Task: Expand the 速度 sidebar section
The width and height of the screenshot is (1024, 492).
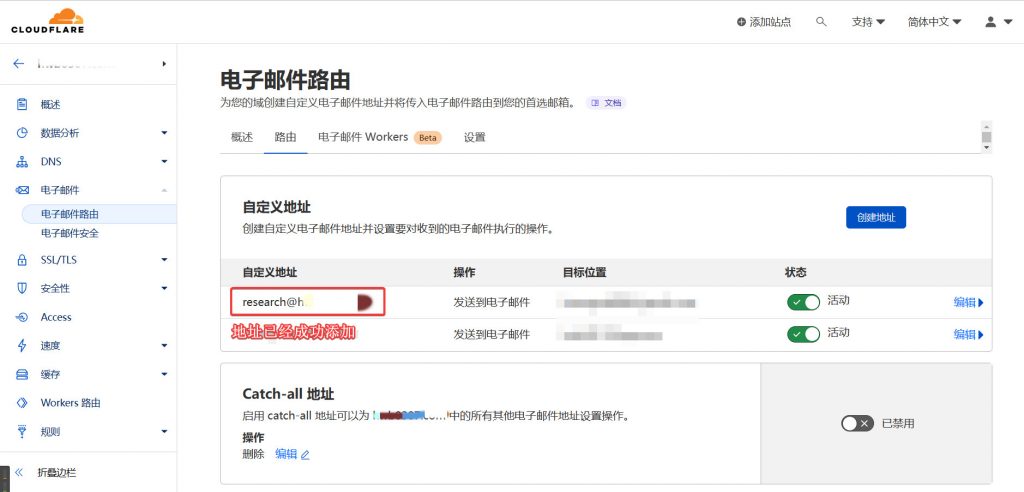Action: (x=164, y=346)
